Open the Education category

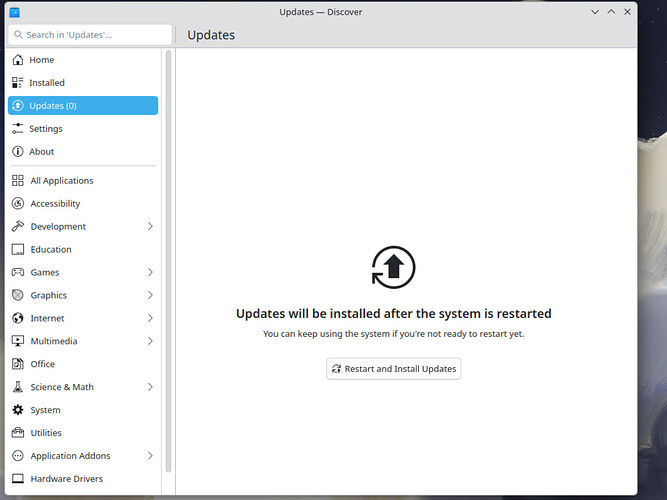point(83,249)
